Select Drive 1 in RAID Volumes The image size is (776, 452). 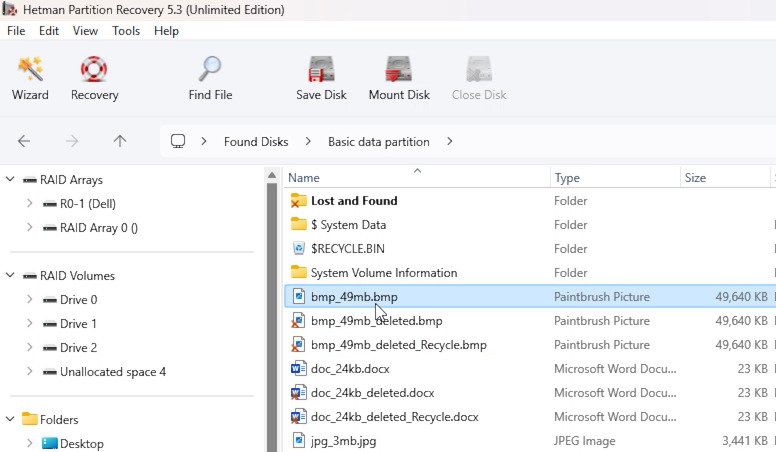click(x=78, y=324)
